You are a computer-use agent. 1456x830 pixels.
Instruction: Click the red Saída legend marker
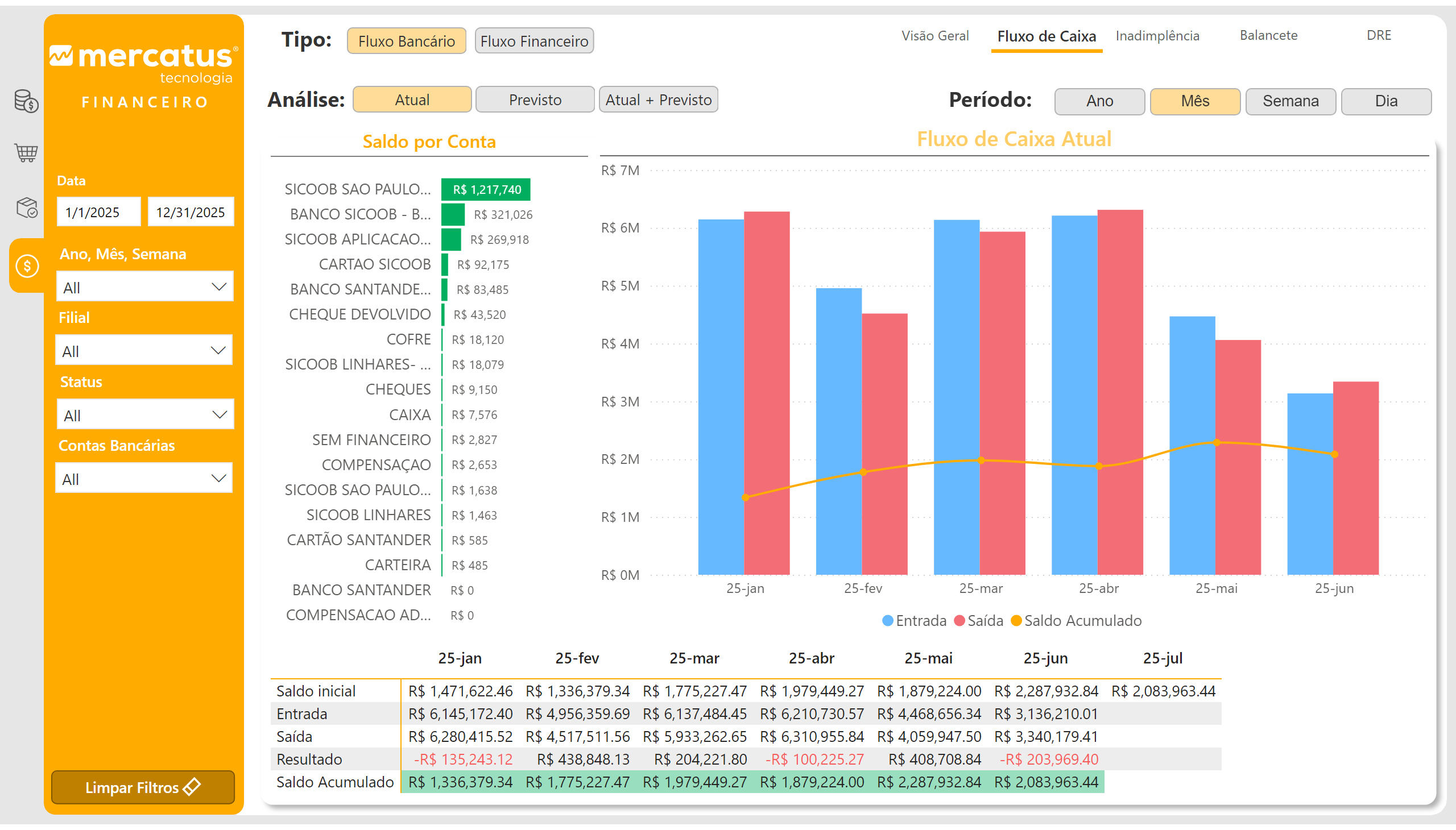pyautogui.click(x=959, y=621)
